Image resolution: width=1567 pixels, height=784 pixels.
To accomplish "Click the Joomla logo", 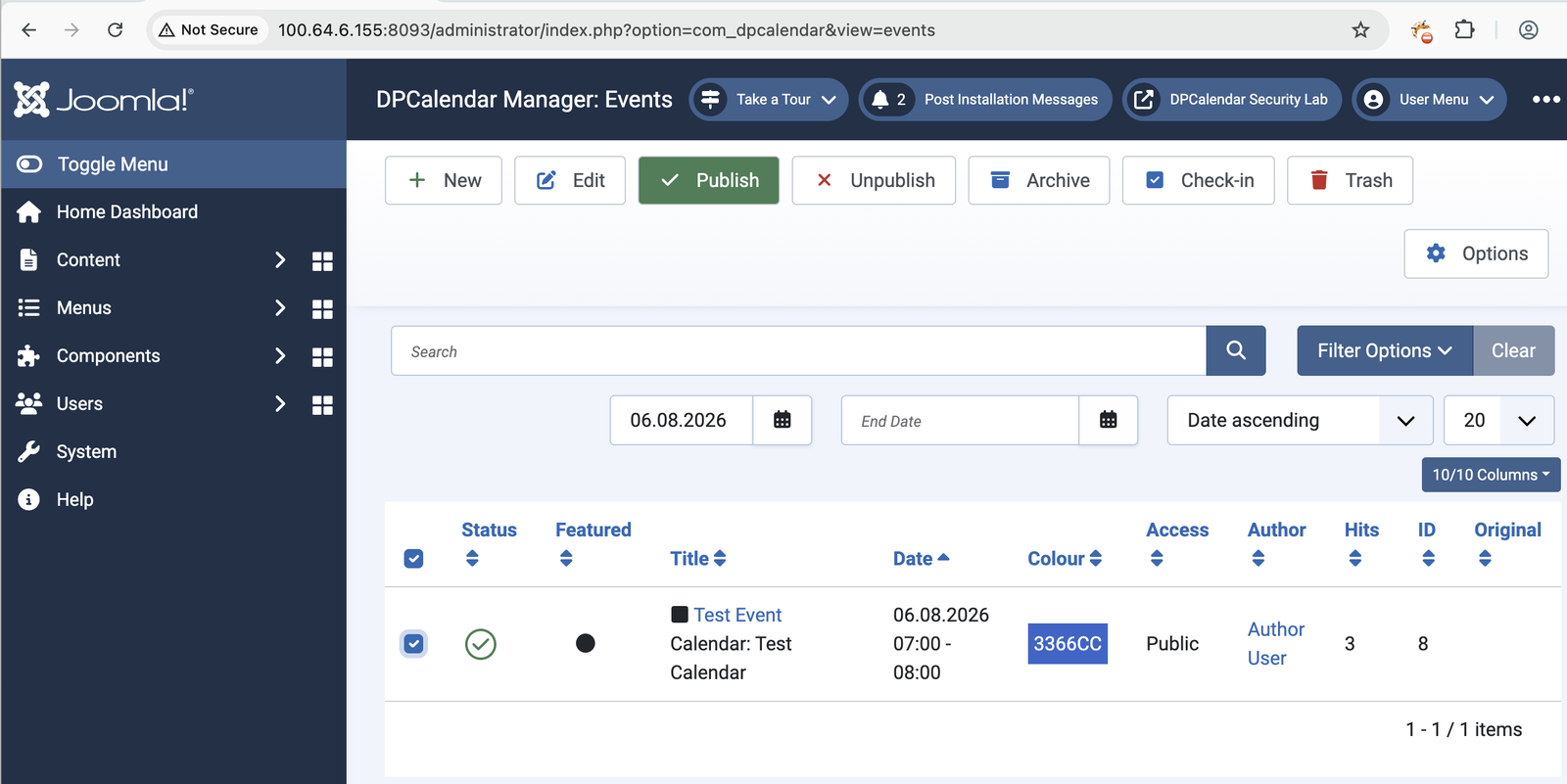I will click(104, 99).
